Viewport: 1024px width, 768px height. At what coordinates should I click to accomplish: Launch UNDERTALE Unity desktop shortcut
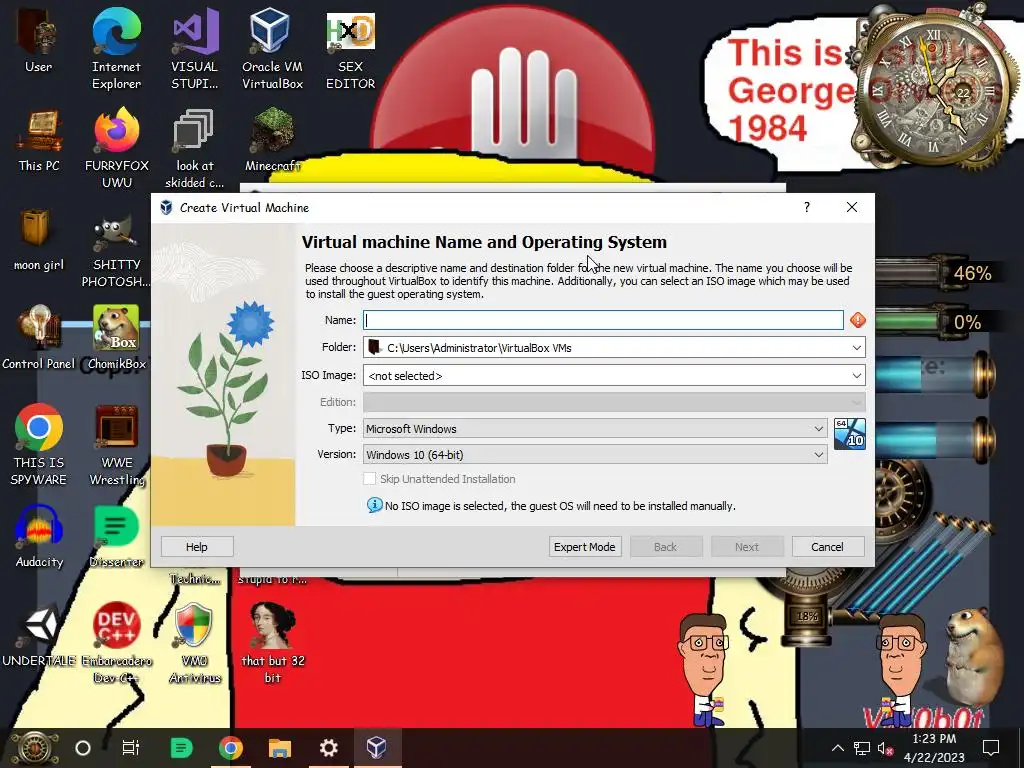pyautogui.click(x=39, y=635)
